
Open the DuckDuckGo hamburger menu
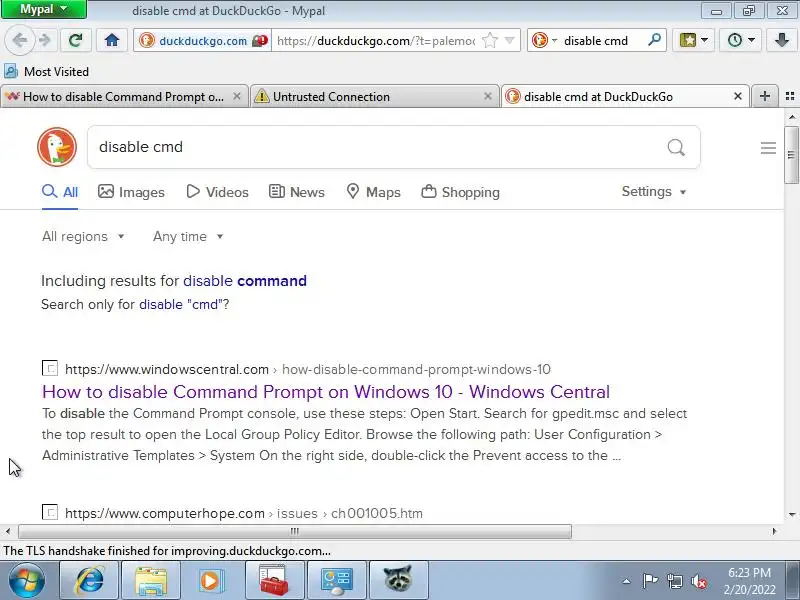pos(768,148)
